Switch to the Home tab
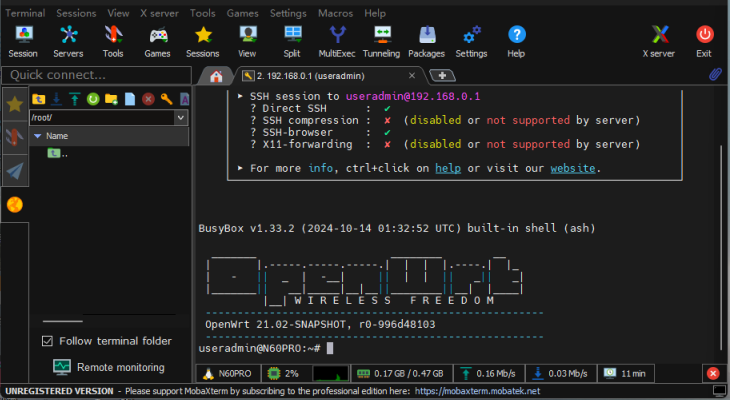 pyautogui.click(x=214, y=75)
